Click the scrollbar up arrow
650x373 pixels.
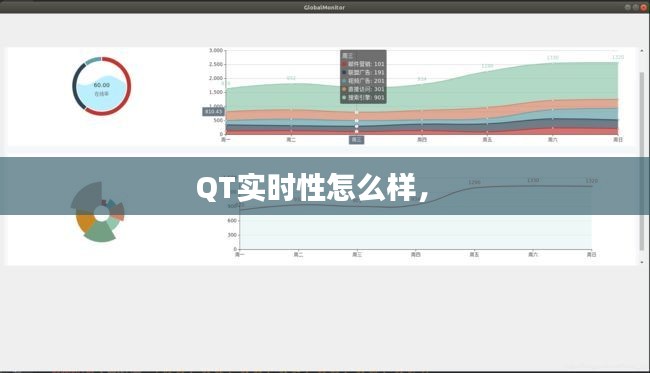(642, 51)
